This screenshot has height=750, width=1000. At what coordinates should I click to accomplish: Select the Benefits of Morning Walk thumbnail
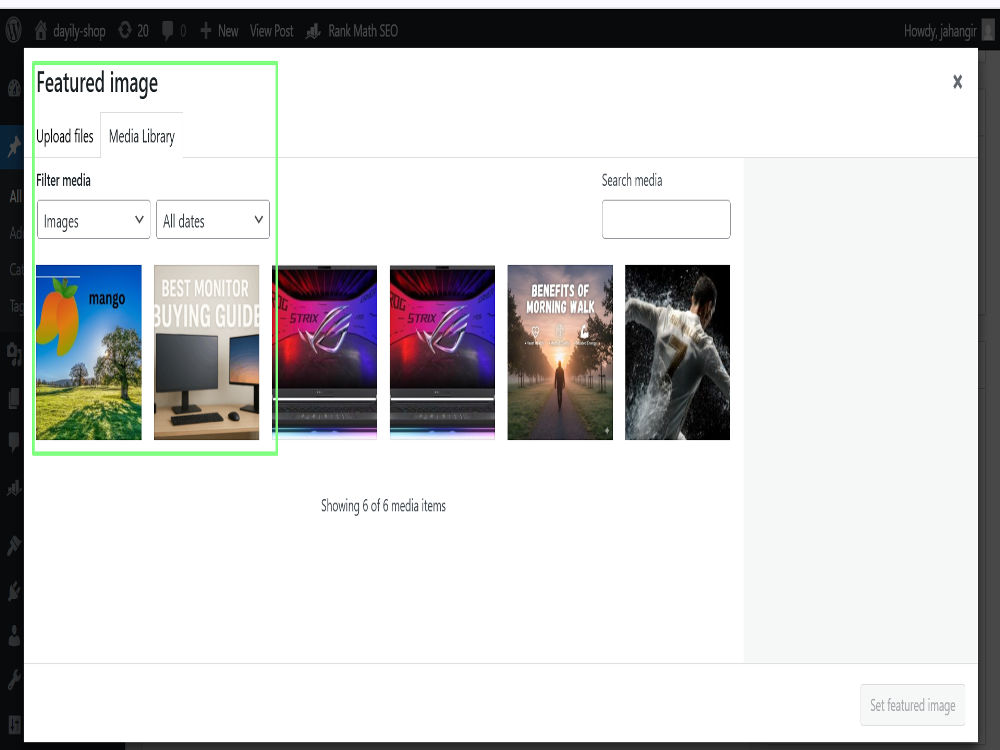tap(560, 352)
